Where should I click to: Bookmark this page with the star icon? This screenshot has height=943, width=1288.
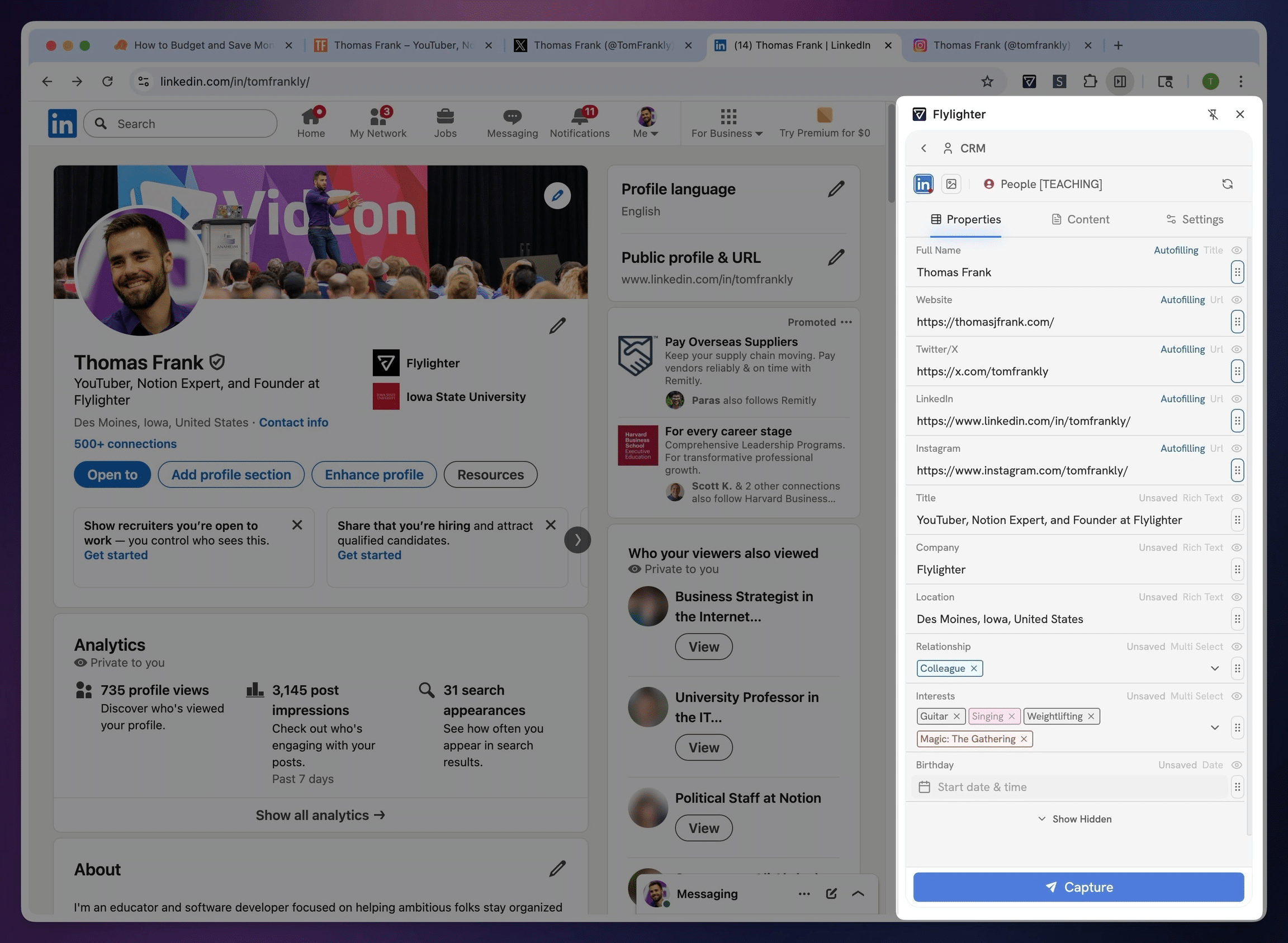point(987,82)
